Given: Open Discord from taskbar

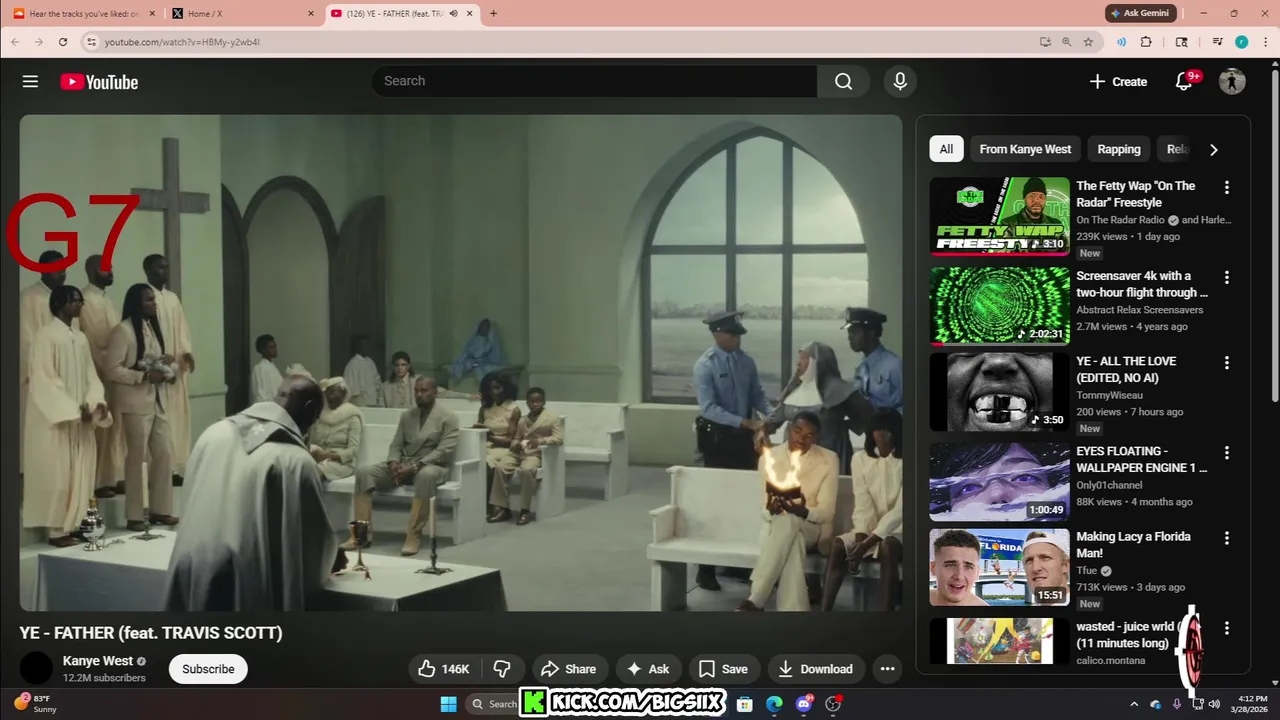Looking at the screenshot, I should 804,704.
